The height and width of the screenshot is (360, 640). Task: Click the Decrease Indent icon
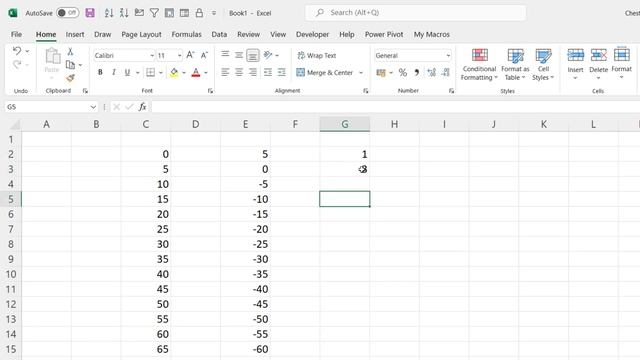pos(268,72)
